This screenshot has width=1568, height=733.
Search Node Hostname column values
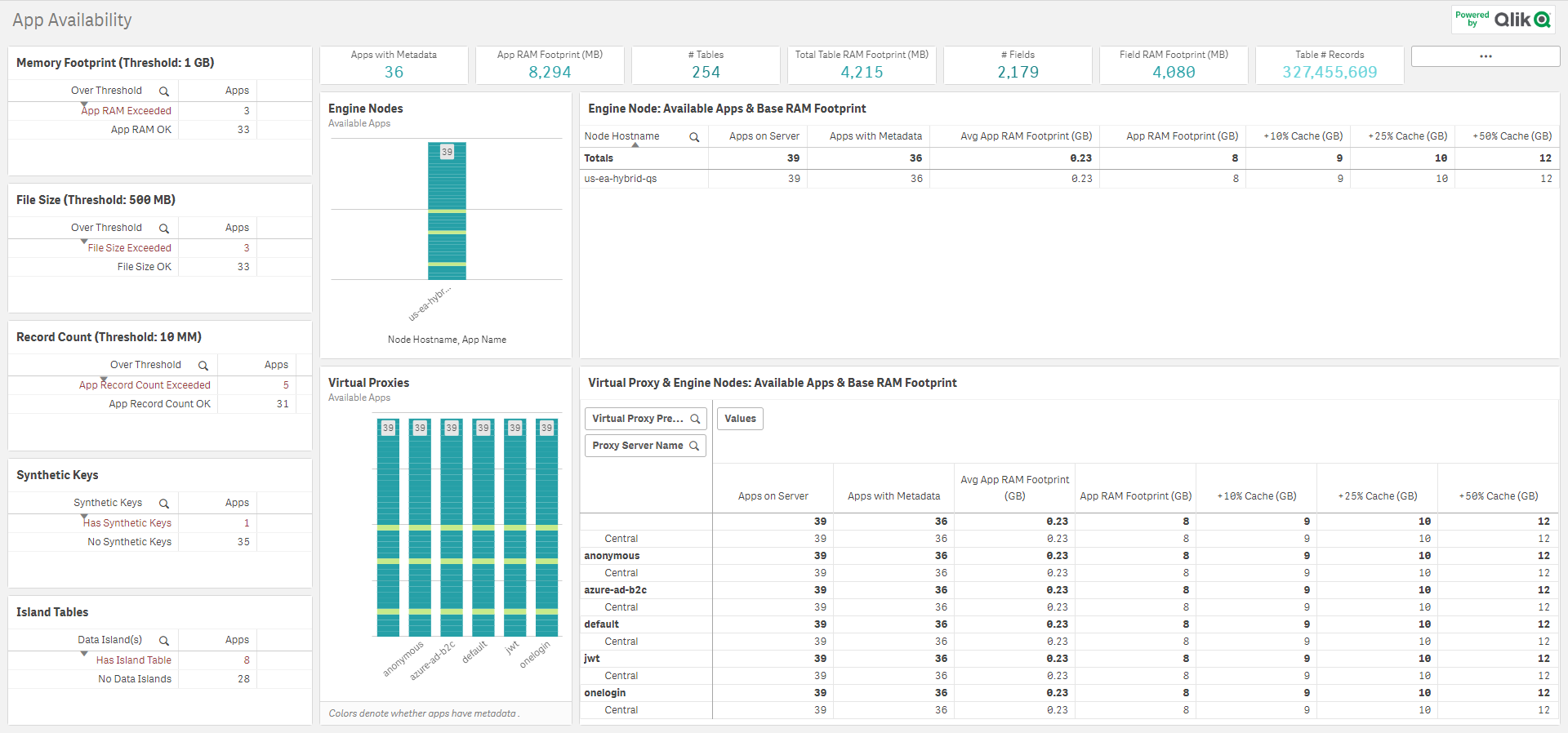pos(694,137)
